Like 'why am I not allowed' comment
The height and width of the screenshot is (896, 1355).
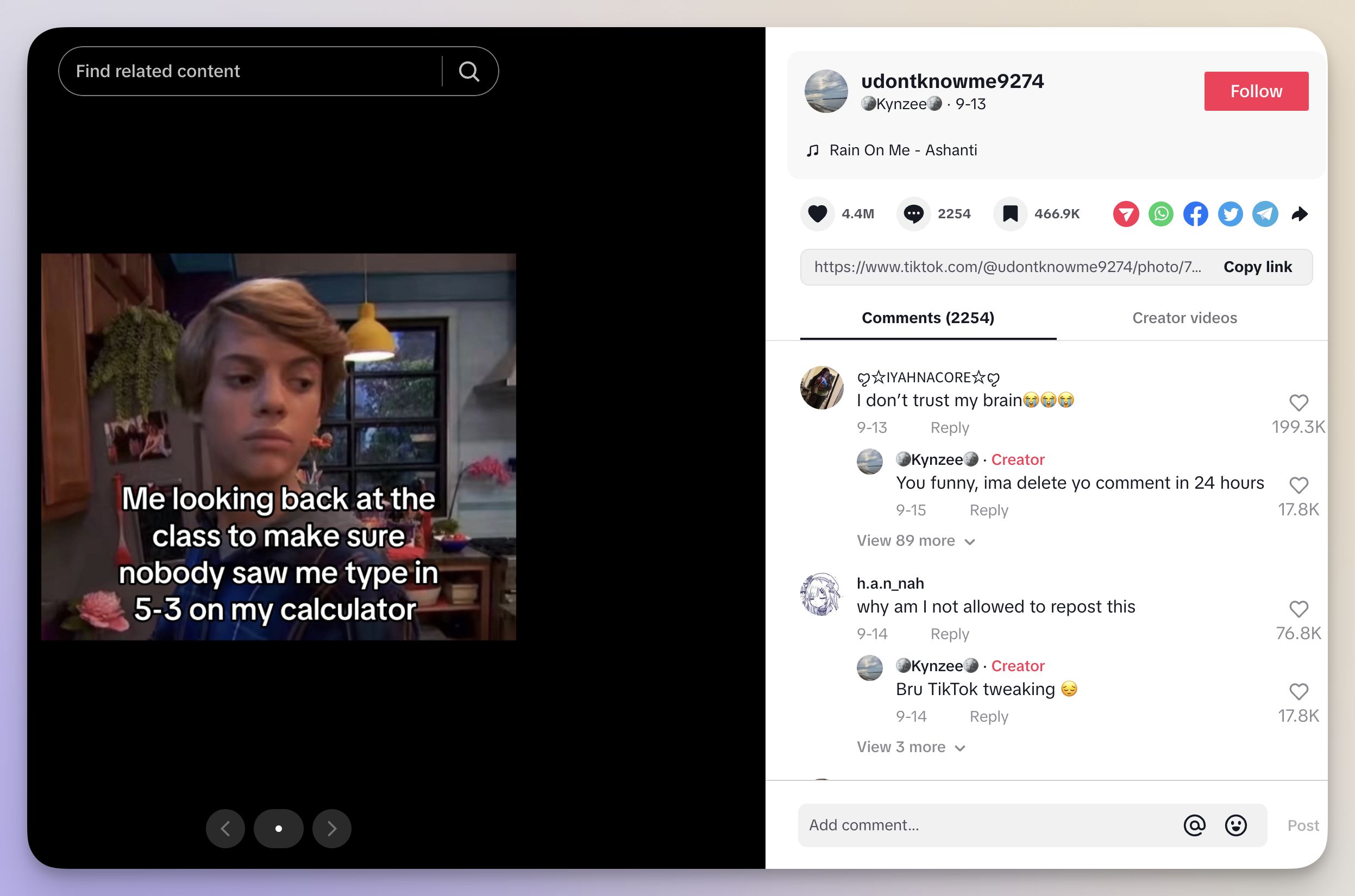pos(1298,609)
